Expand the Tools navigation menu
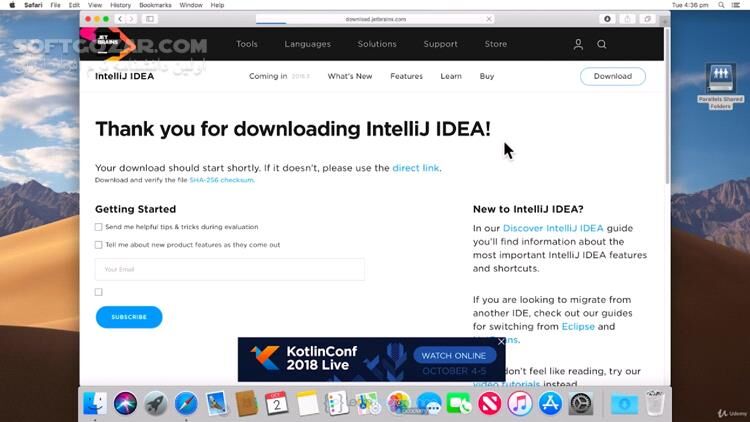Screen dimensions: 750x422 pyautogui.click(x=247, y=44)
